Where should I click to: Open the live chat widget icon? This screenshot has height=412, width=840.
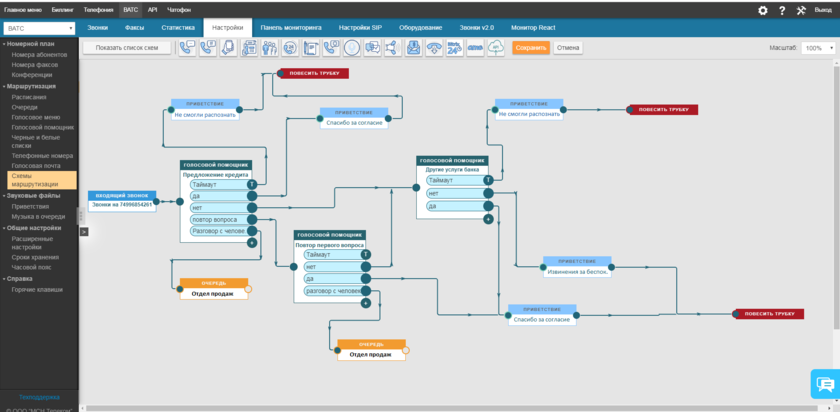(825, 384)
